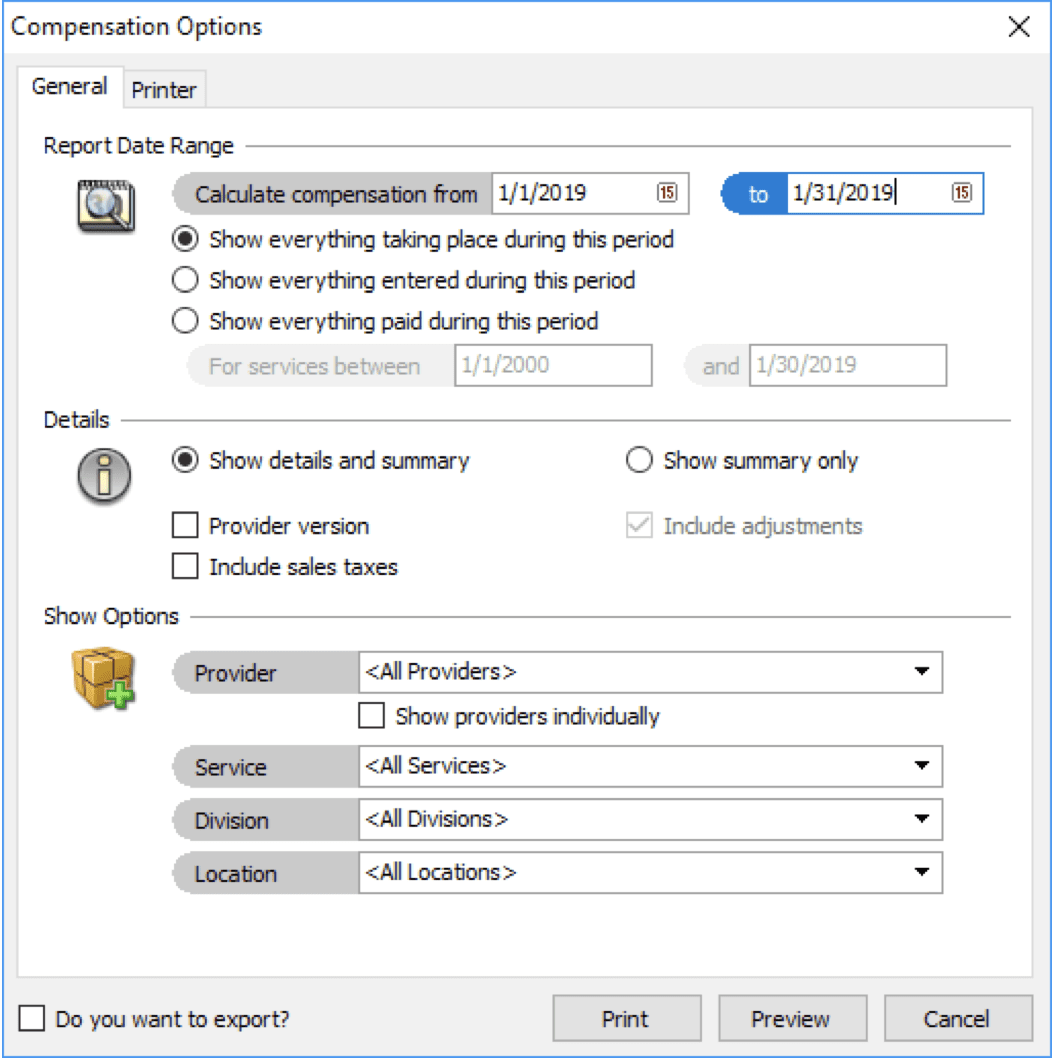Click the Show Options package icon
The image size is (1054, 1062).
pos(103,680)
